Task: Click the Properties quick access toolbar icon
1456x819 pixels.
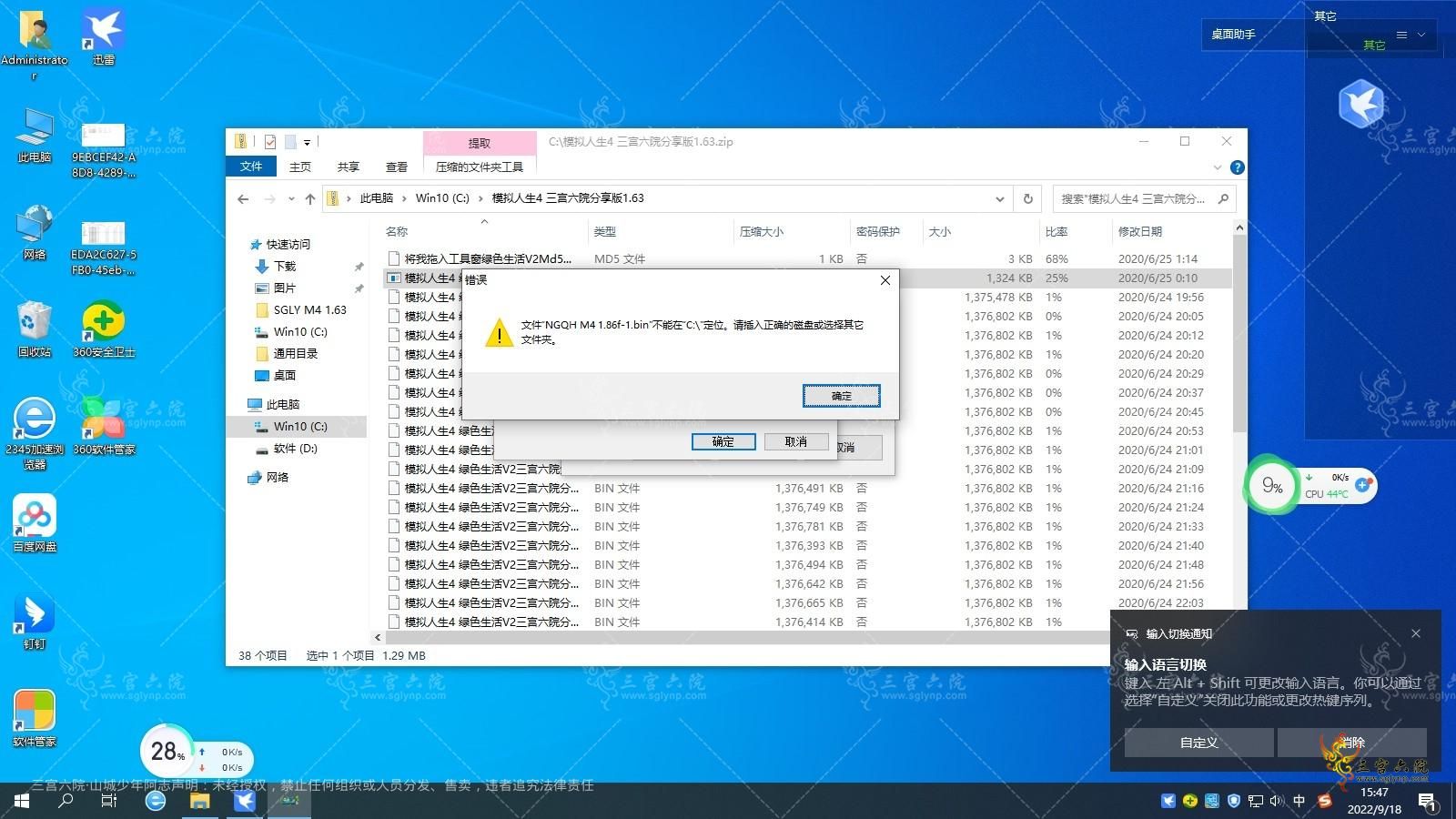Action: tap(270, 142)
